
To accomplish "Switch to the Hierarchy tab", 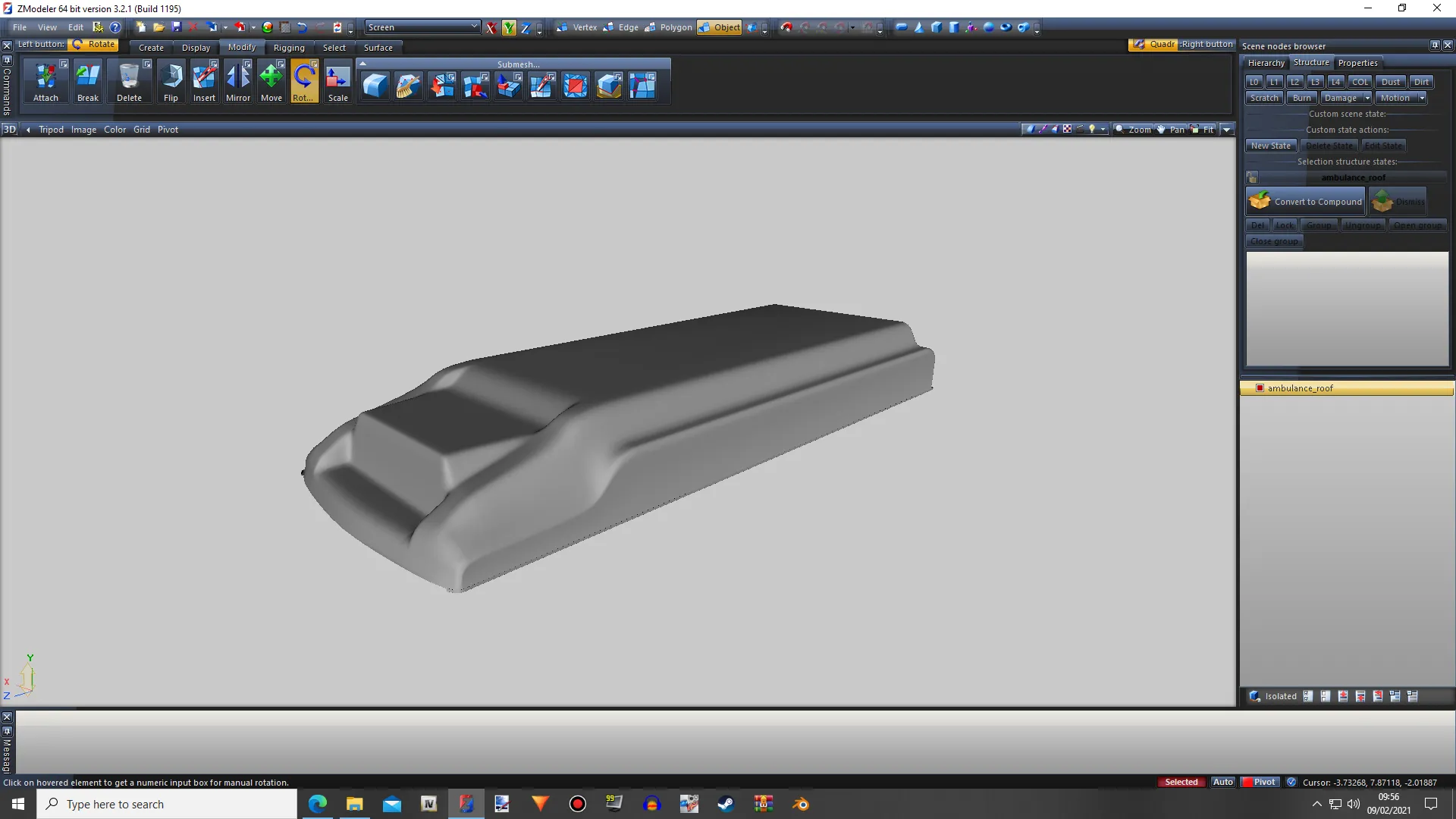I will click(1266, 63).
